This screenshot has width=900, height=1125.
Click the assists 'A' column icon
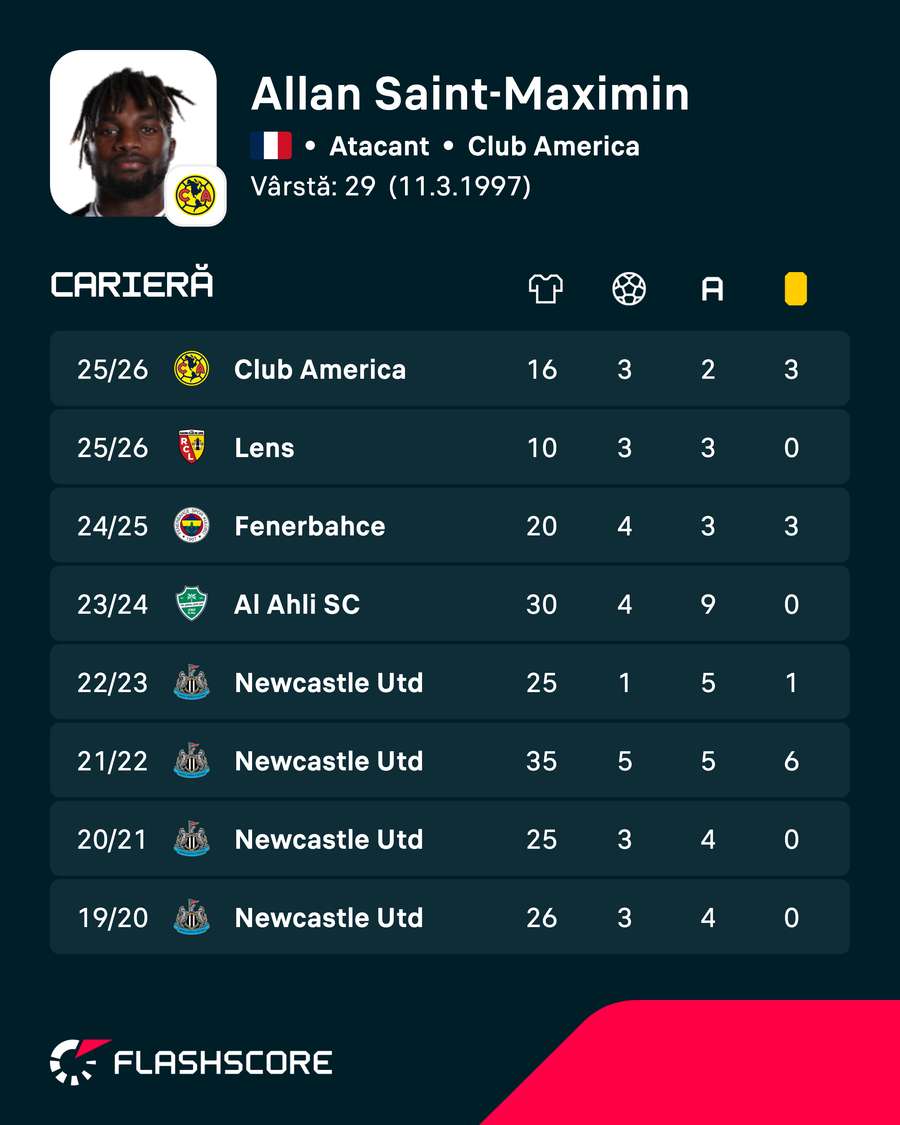[712, 289]
